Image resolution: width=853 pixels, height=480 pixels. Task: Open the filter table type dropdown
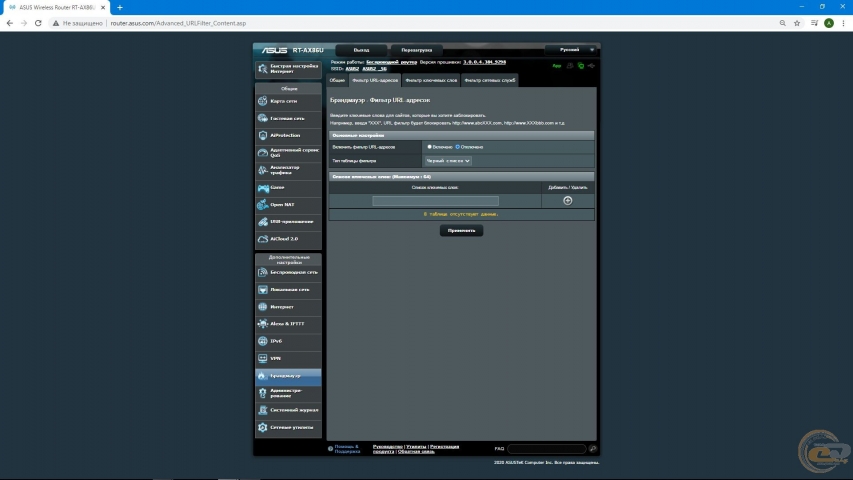point(448,161)
